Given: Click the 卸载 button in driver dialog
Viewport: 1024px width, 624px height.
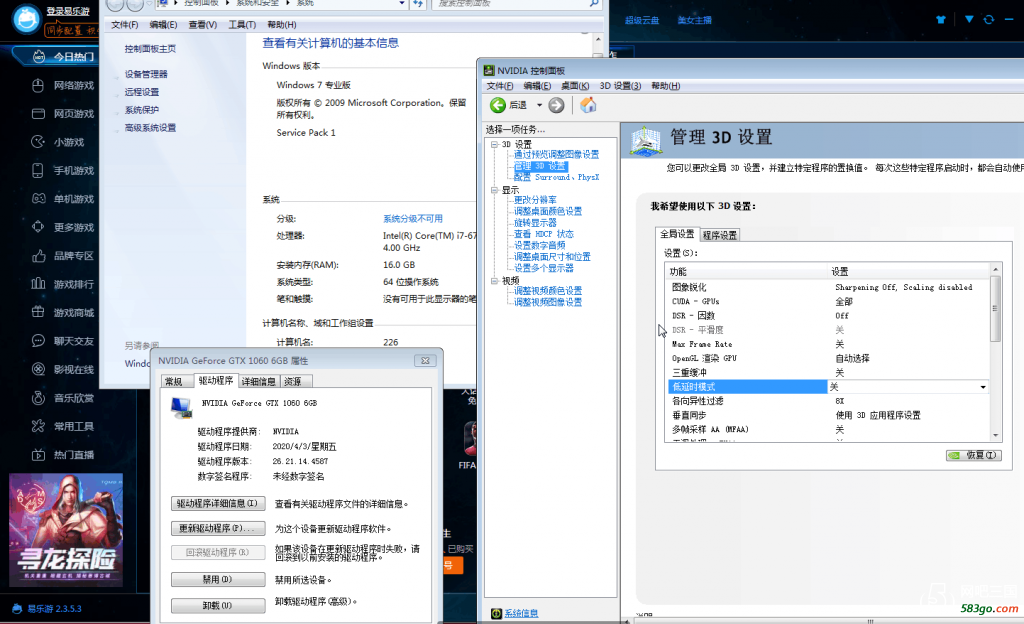Looking at the screenshot, I should point(217,605).
